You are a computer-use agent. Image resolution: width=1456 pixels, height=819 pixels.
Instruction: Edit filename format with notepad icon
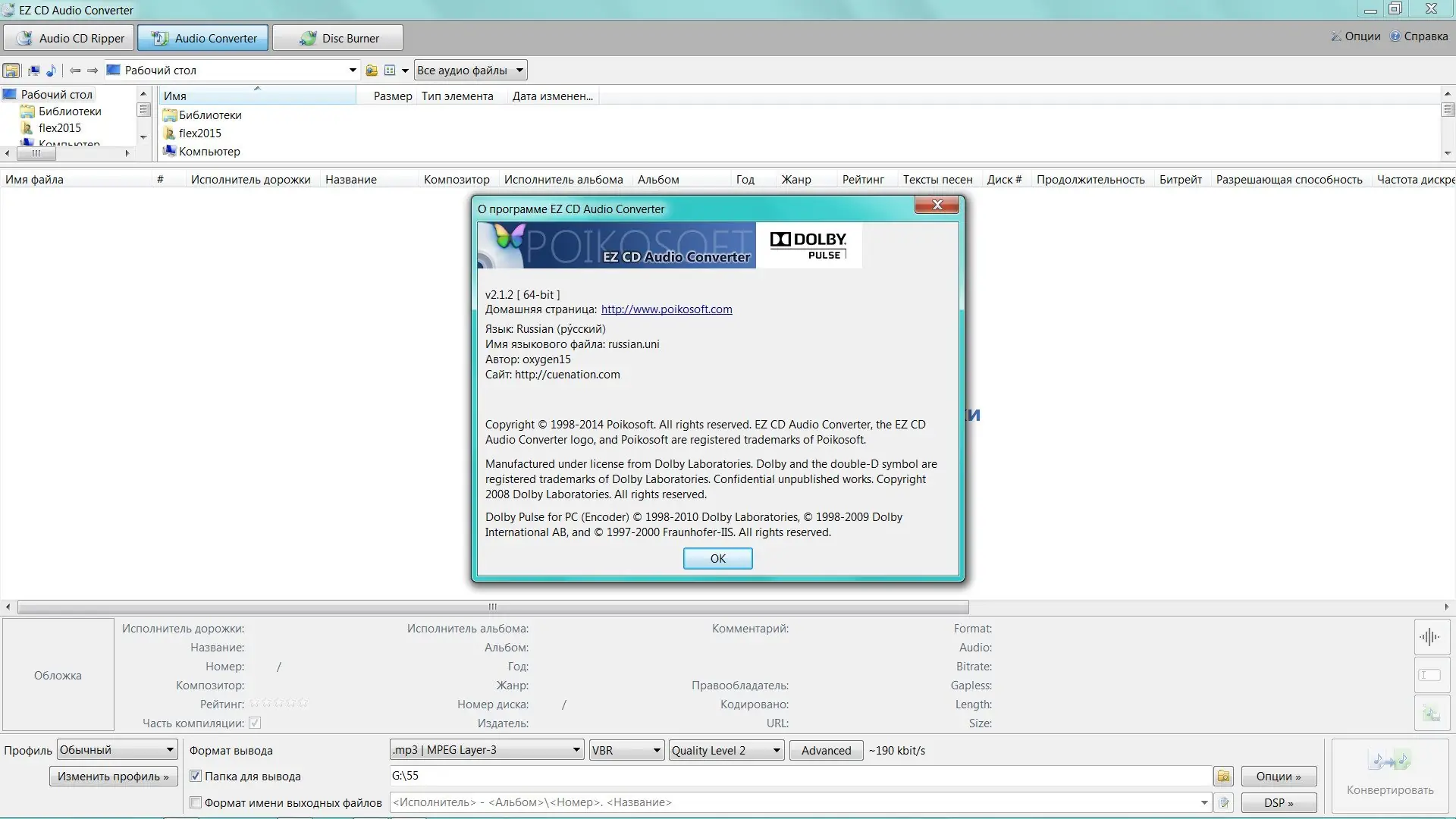[1223, 802]
